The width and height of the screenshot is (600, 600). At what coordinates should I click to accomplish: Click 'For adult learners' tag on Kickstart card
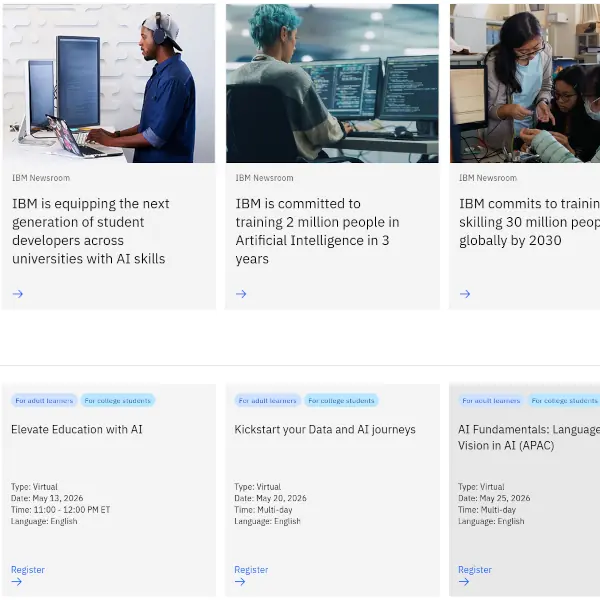click(267, 400)
